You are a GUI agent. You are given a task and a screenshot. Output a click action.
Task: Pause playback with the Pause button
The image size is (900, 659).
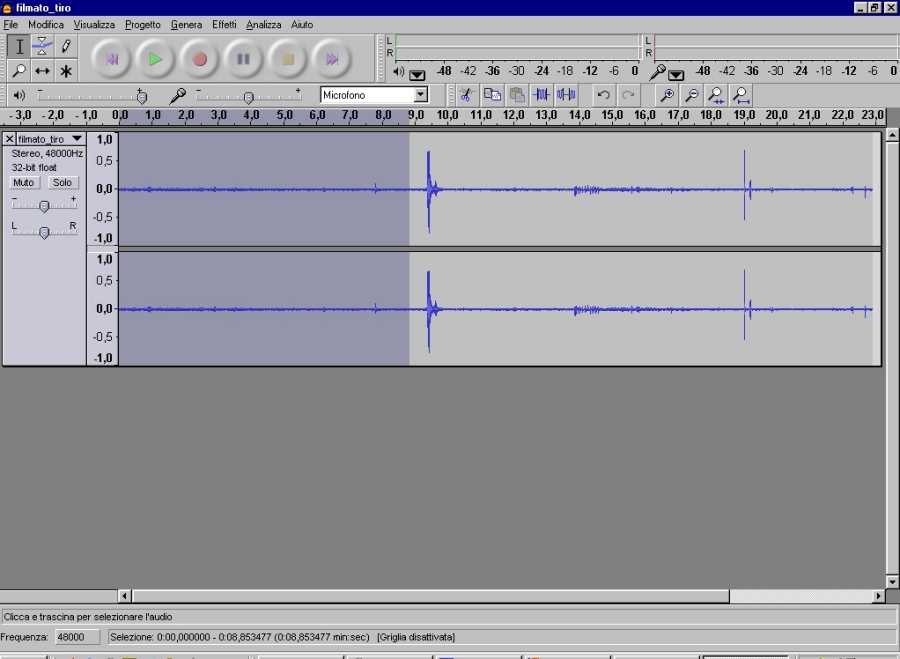[243, 59]
